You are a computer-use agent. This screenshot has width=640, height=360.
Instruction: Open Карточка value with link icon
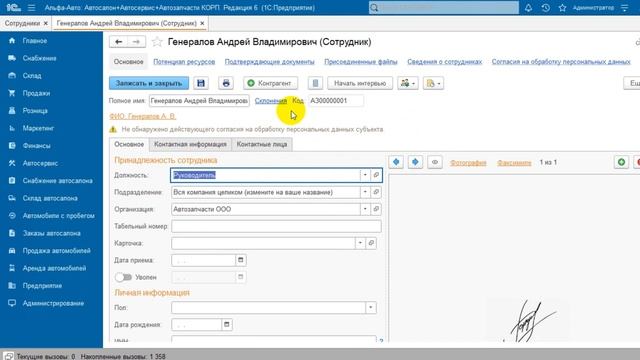(x=371, y=243)
